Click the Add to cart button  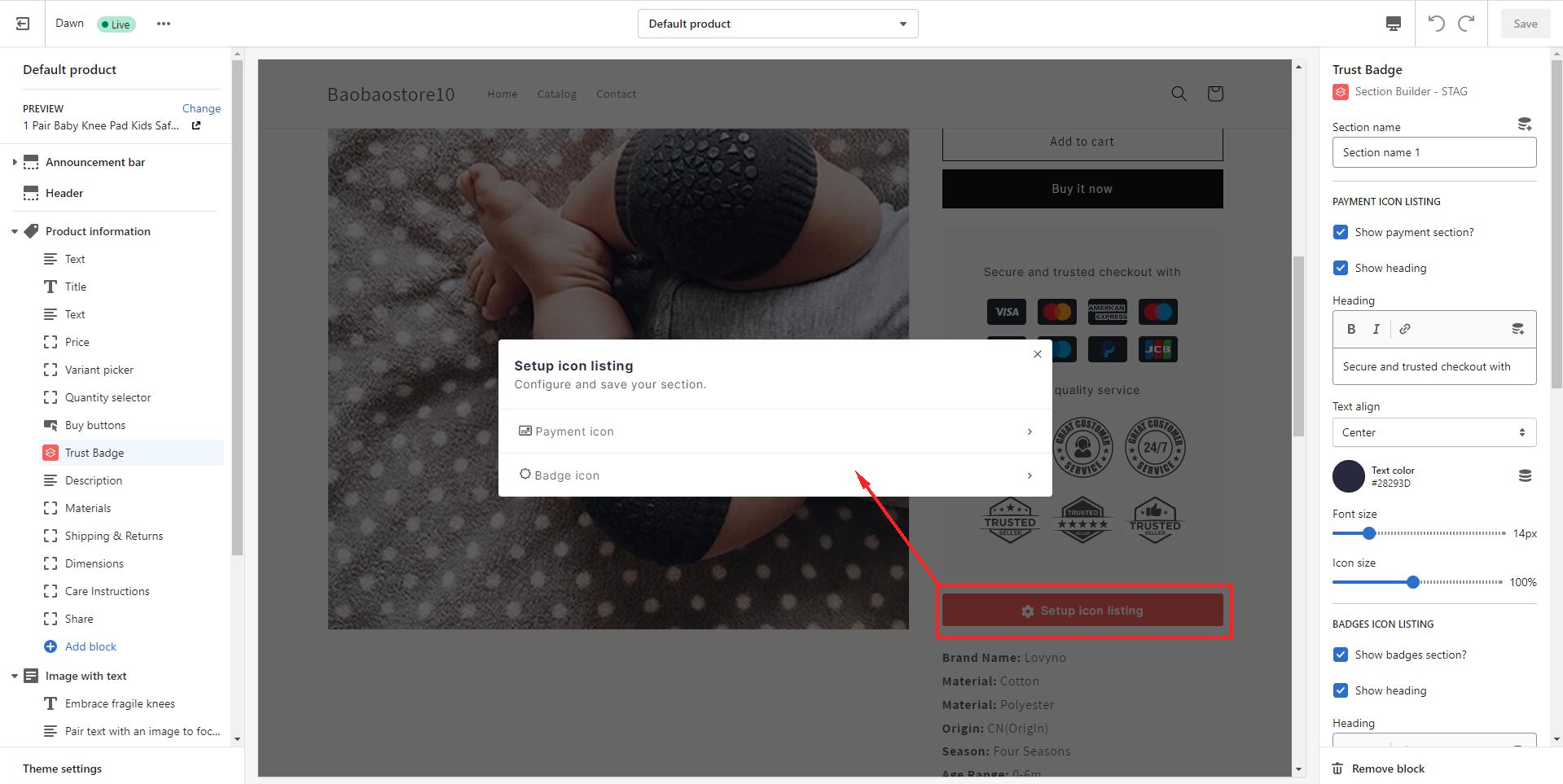tap(1082, 142)
